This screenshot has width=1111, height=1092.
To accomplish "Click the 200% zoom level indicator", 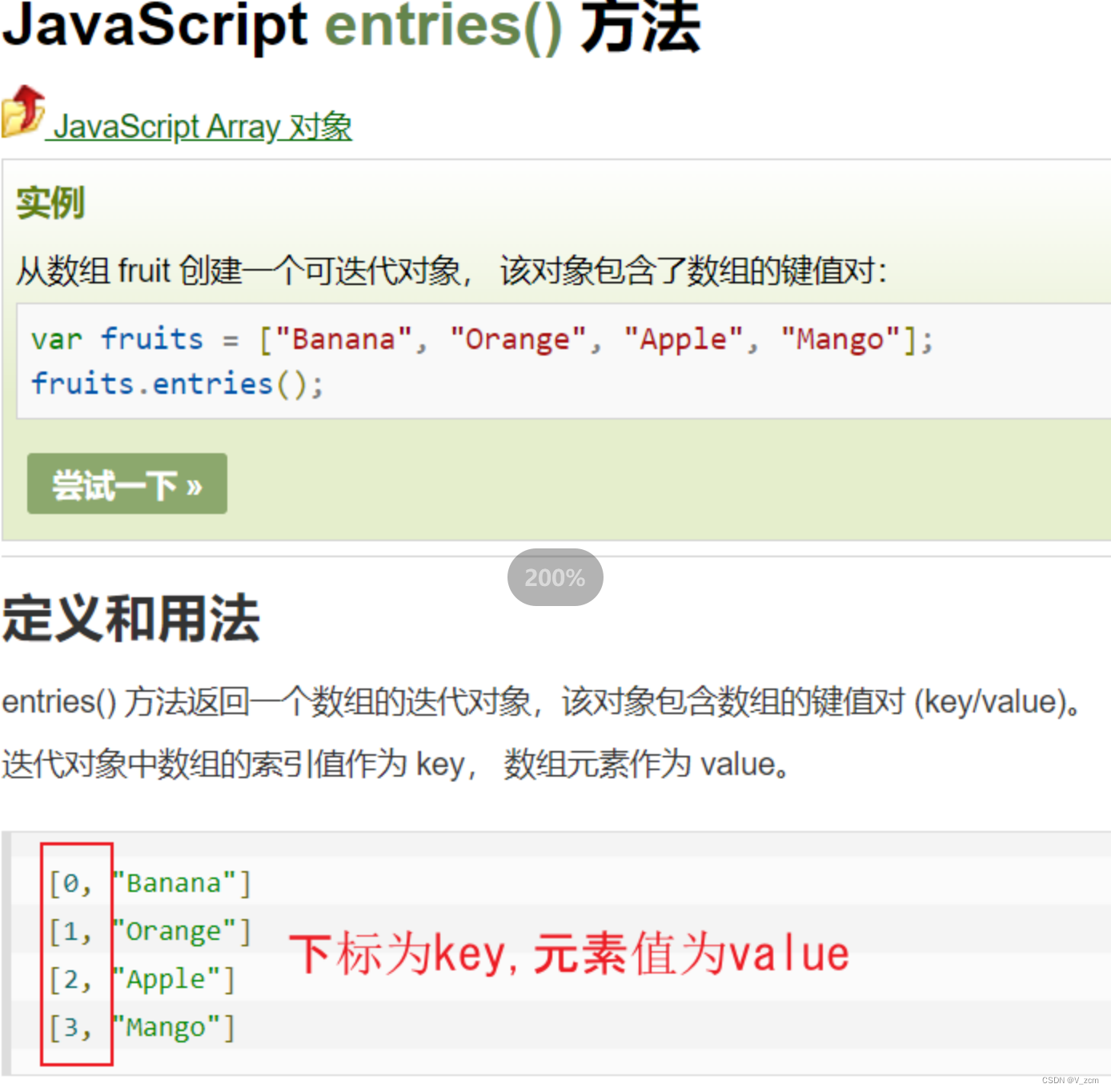I will pos(555,577).
